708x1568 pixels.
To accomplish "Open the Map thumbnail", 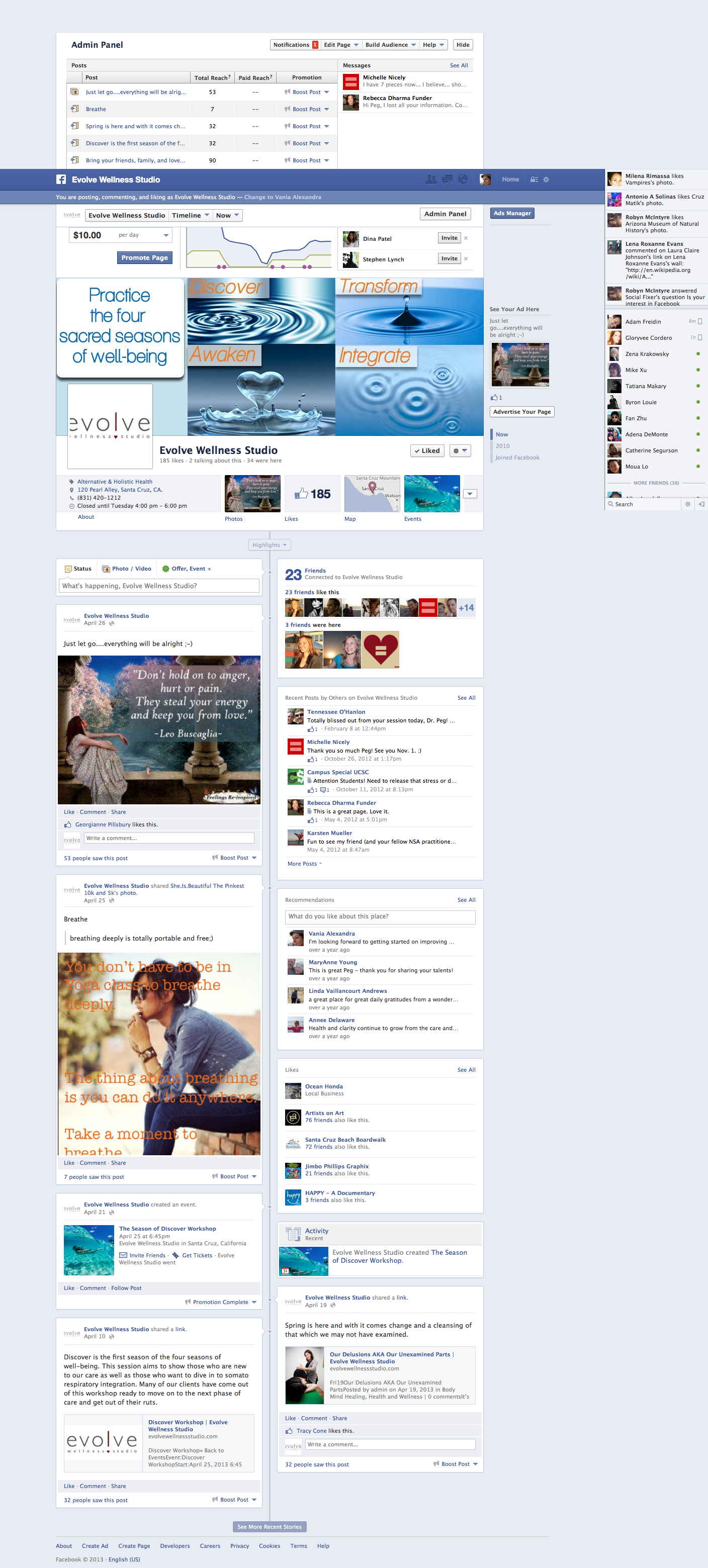I will pyautogui.click(x=372, y=494).
